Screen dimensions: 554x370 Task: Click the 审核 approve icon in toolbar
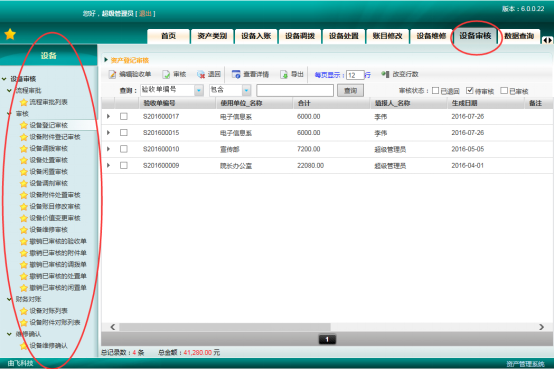(166, 74)
